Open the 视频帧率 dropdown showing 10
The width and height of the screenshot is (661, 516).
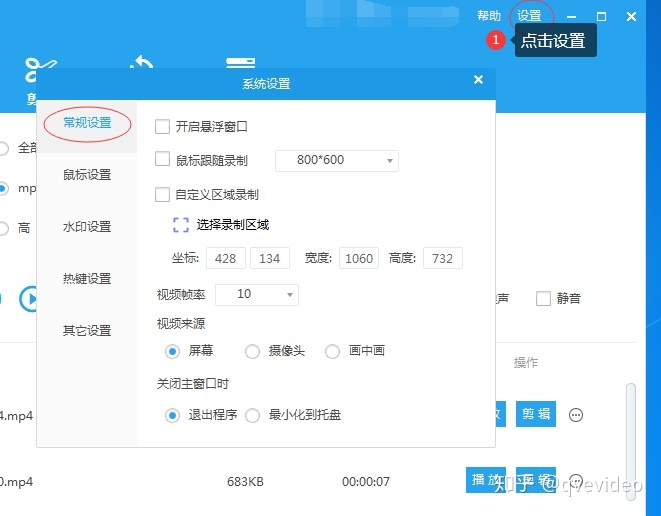tap(257, 295)
